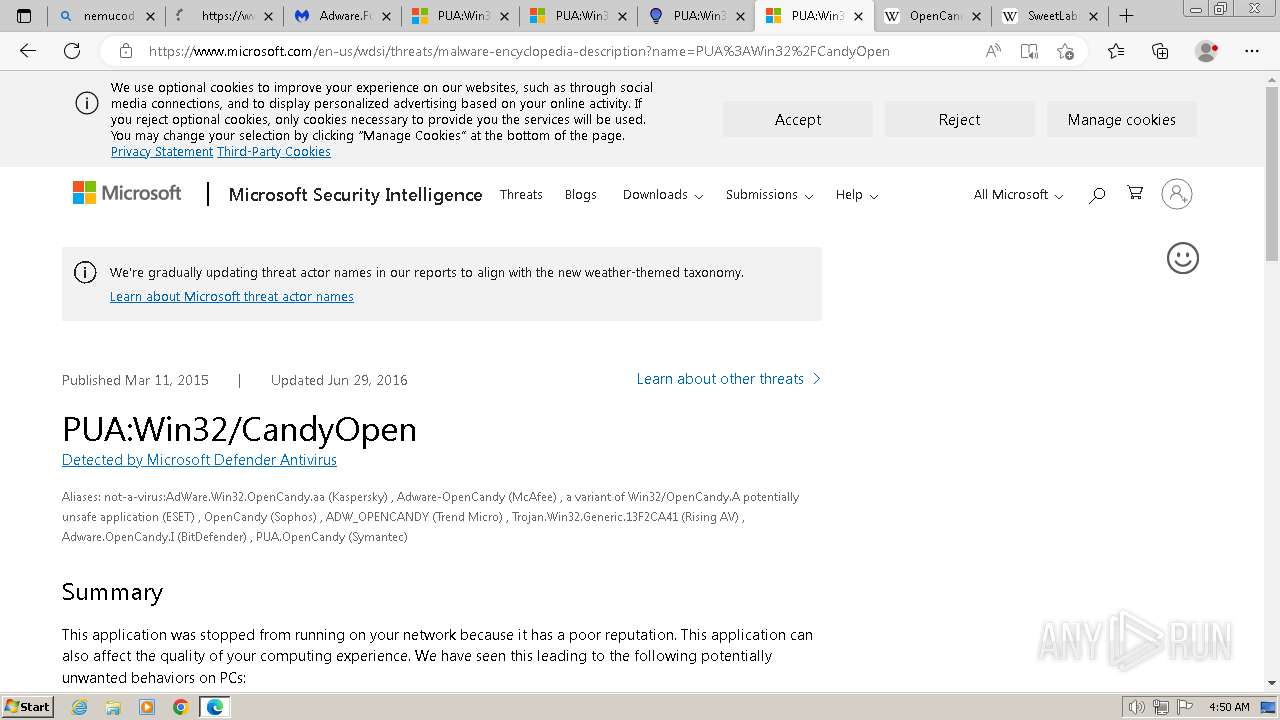Click the Action Center flag tray icon

pos(1186,707)
